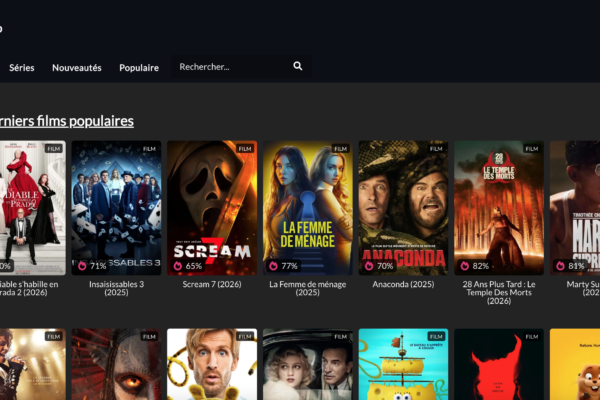The image size is (600, 400).
Task: Open the Séries menu item
Action: pos(22,68)
